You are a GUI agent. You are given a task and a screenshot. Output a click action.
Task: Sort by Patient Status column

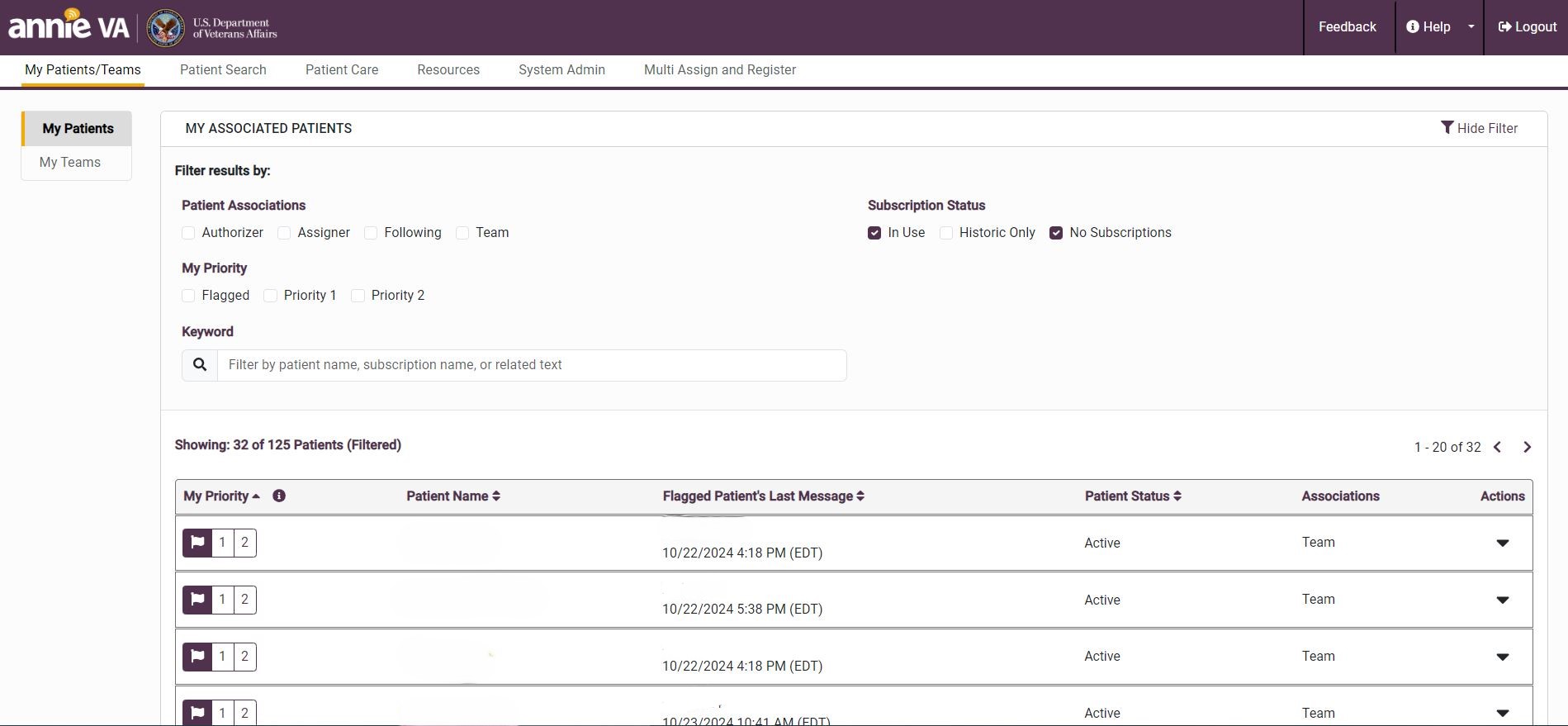point(1133,496)
